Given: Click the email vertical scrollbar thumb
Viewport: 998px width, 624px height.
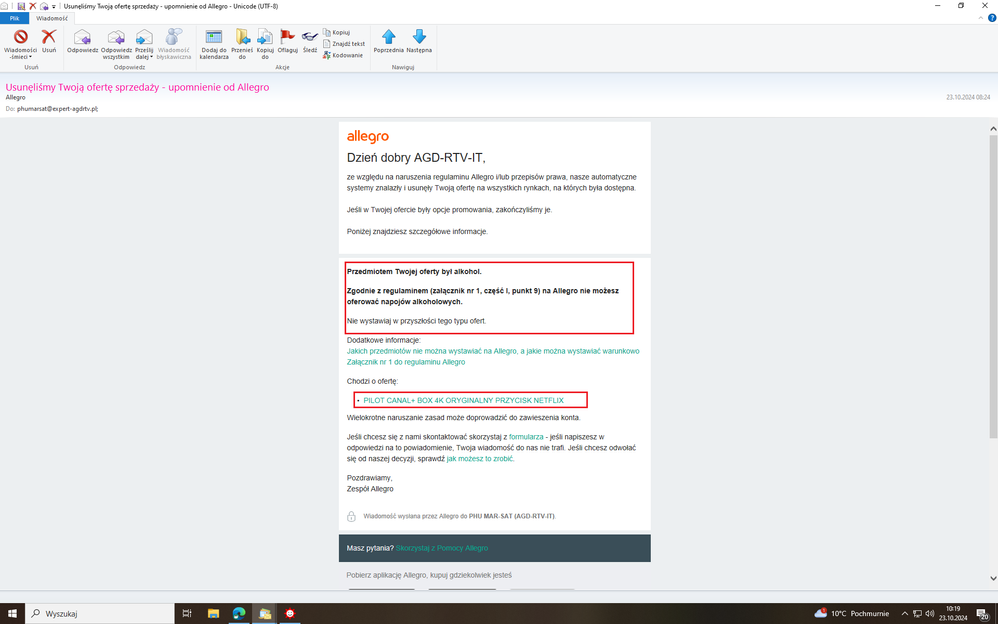Looking at the screenshot, I should click(x=993, y=287).
